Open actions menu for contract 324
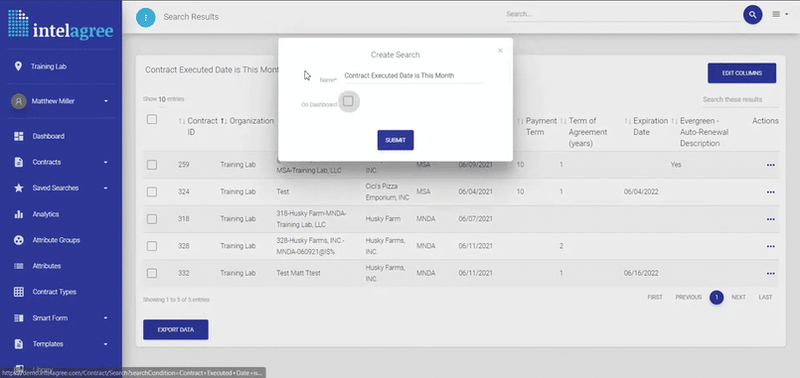This screenshot has width=800, height=378. [x=770, y=192]
